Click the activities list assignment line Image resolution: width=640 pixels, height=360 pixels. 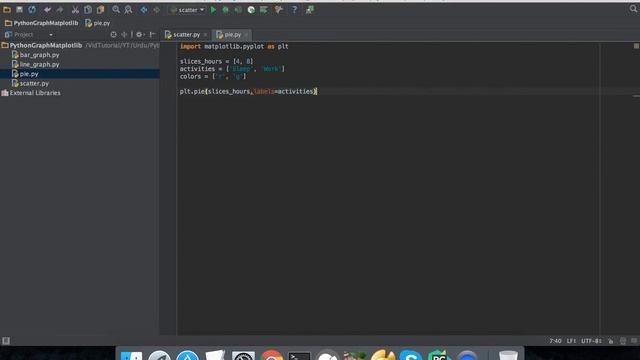[232, 69]
